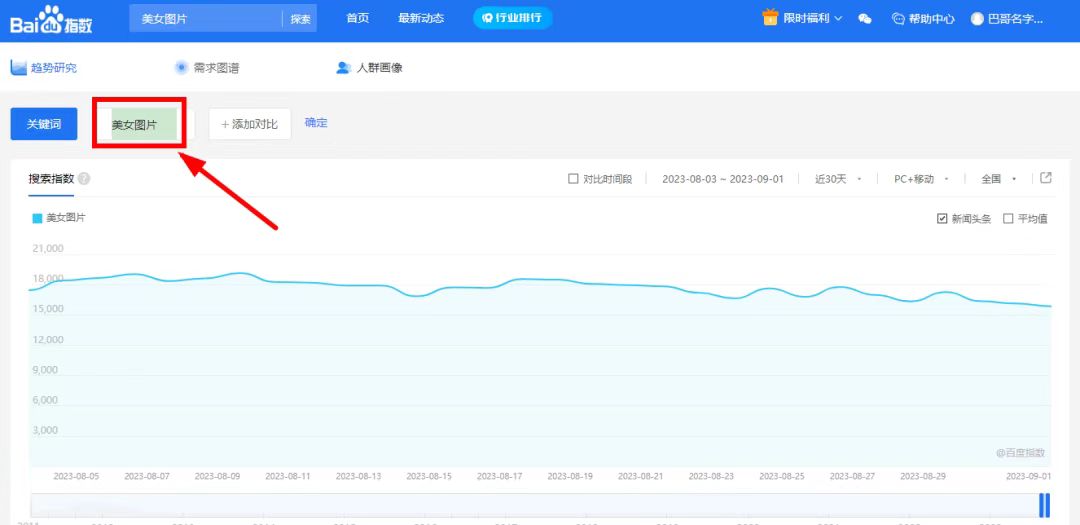
Task: Click the 探索 search button
Action: coord(300,19)
